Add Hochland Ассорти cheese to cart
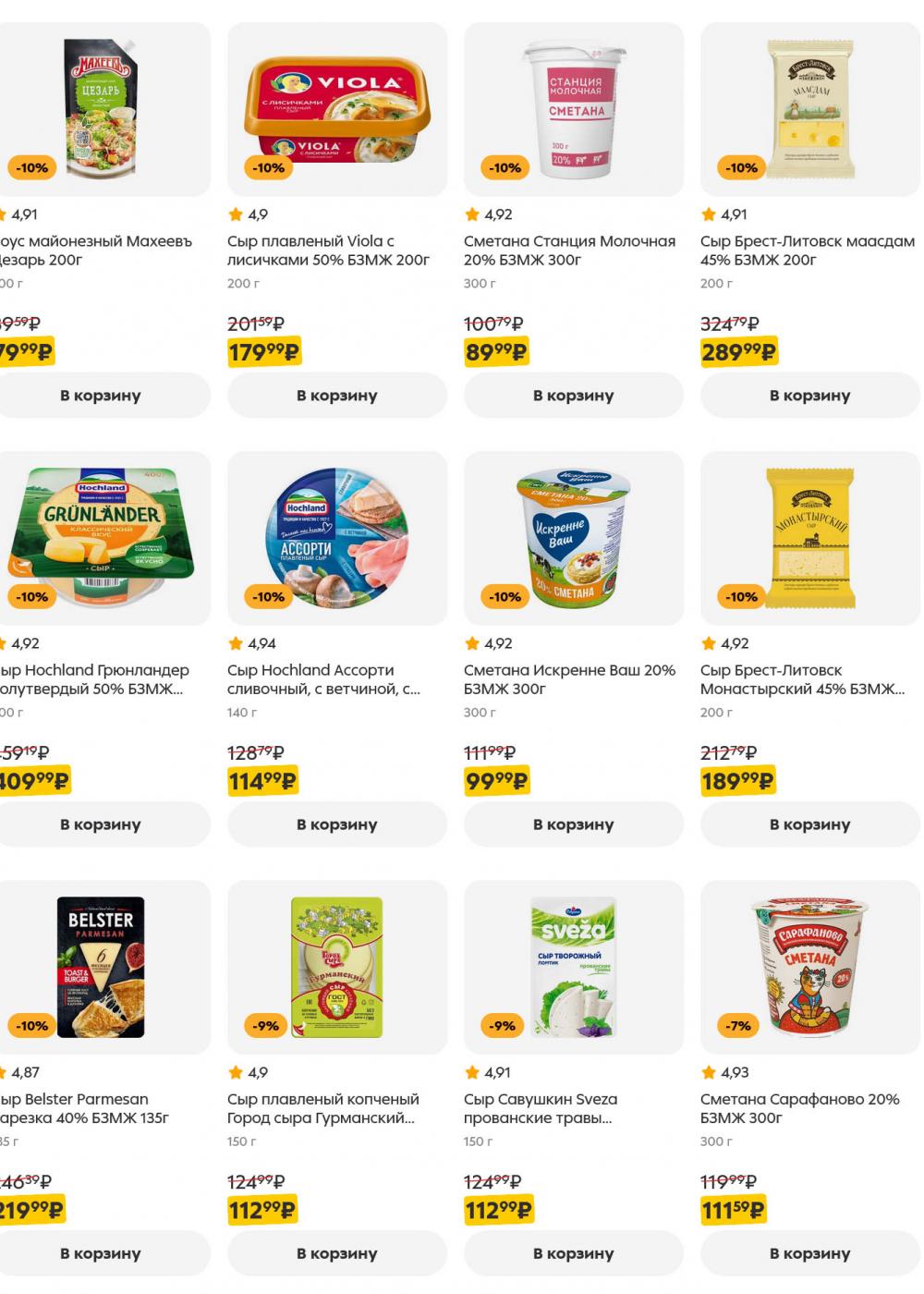Image resolution: width=924 pixels, height=1294 pixels. (x=337, y=824)
